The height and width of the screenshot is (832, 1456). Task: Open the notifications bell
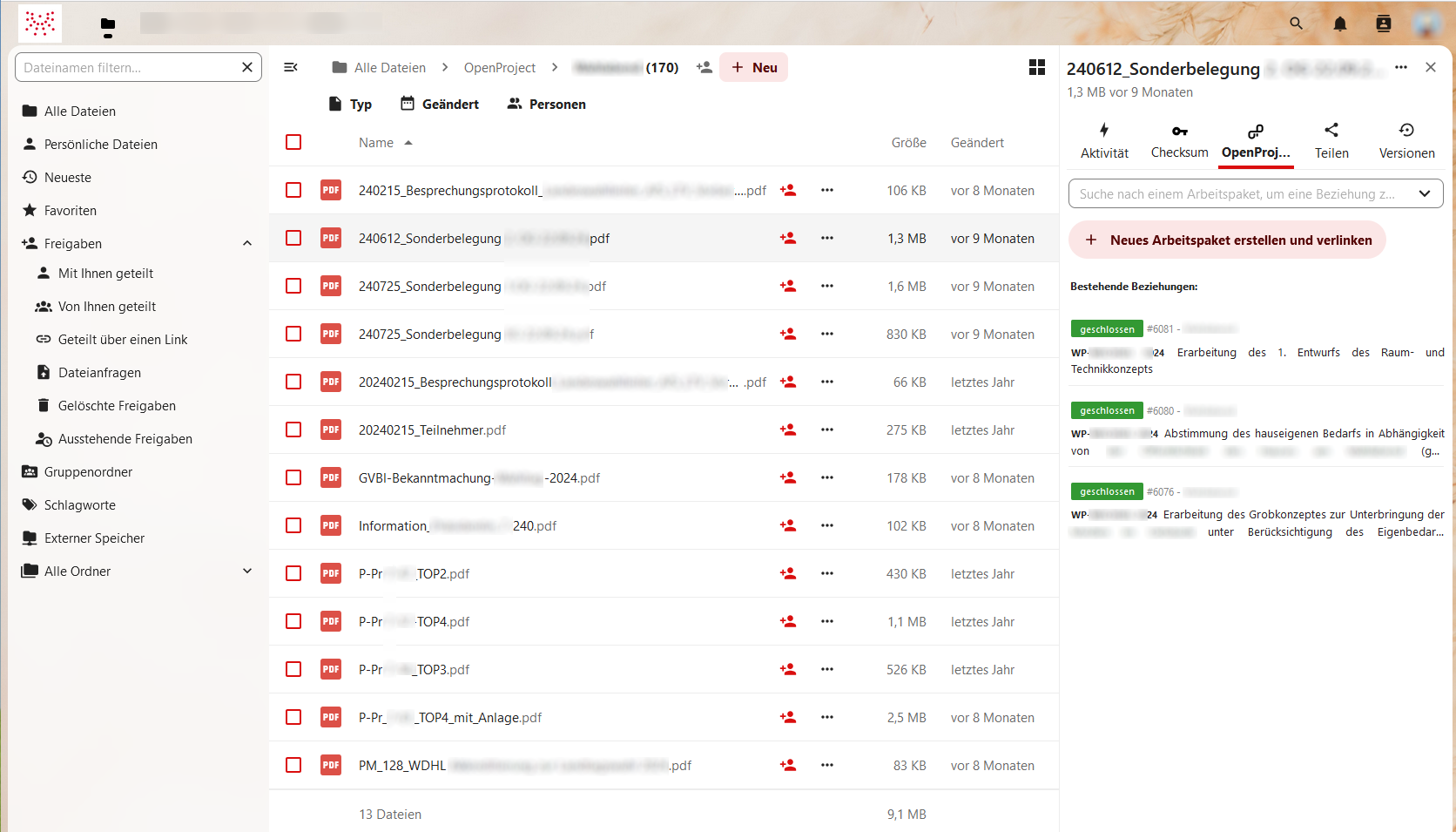tap(1339, 24)
